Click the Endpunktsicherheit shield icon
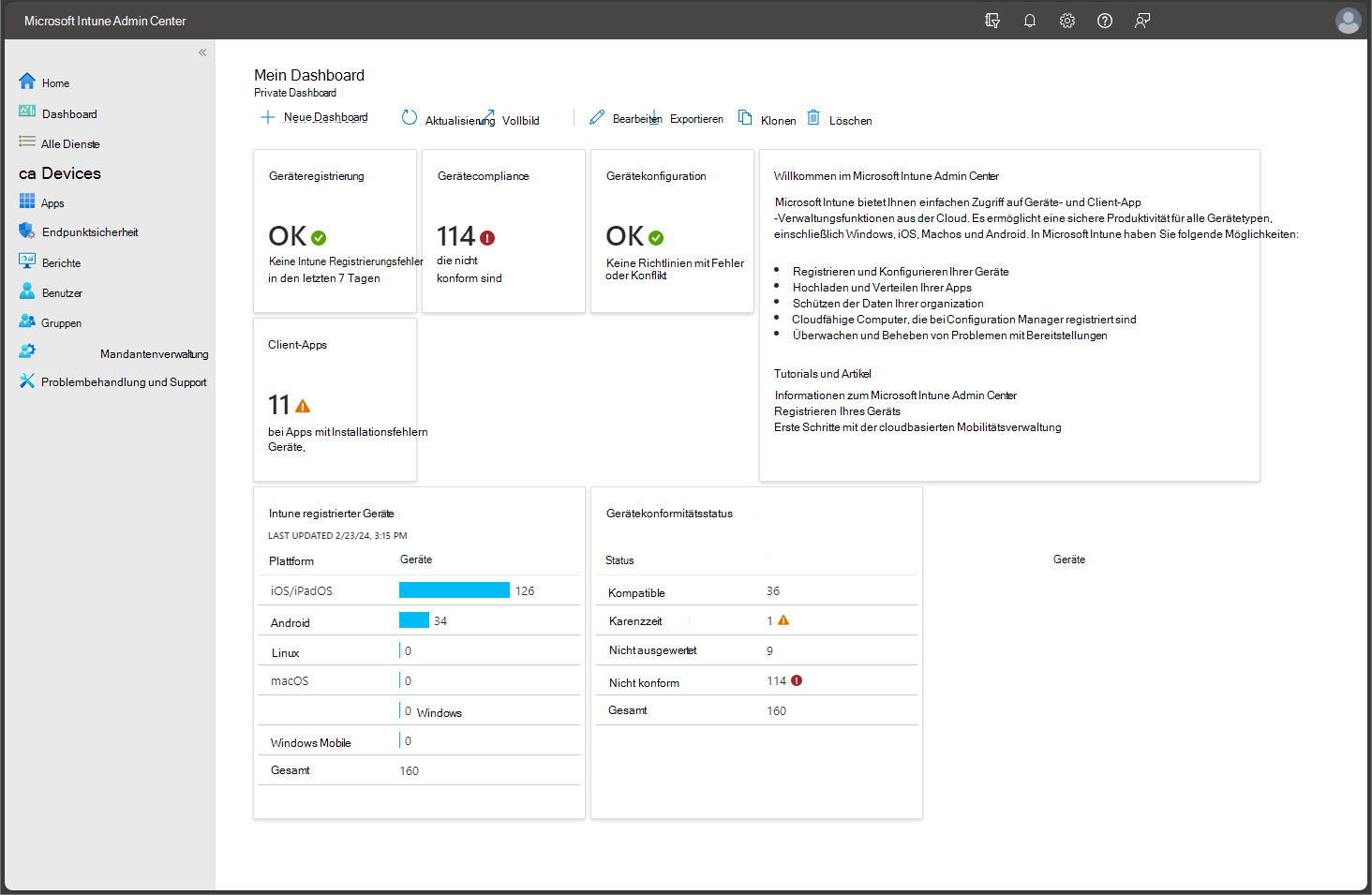Viewport: 1372px width, 895px height. click(x=27, y=231)
